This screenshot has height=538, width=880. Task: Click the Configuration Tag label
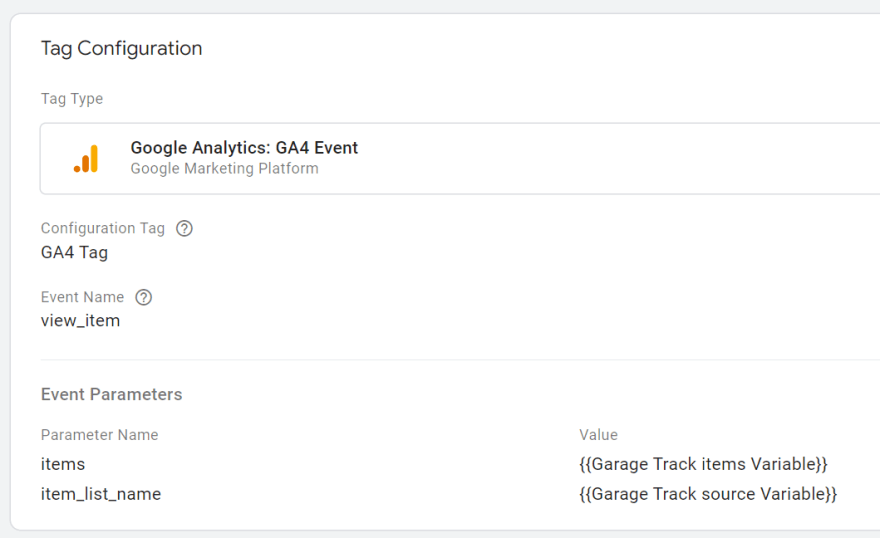102,228
